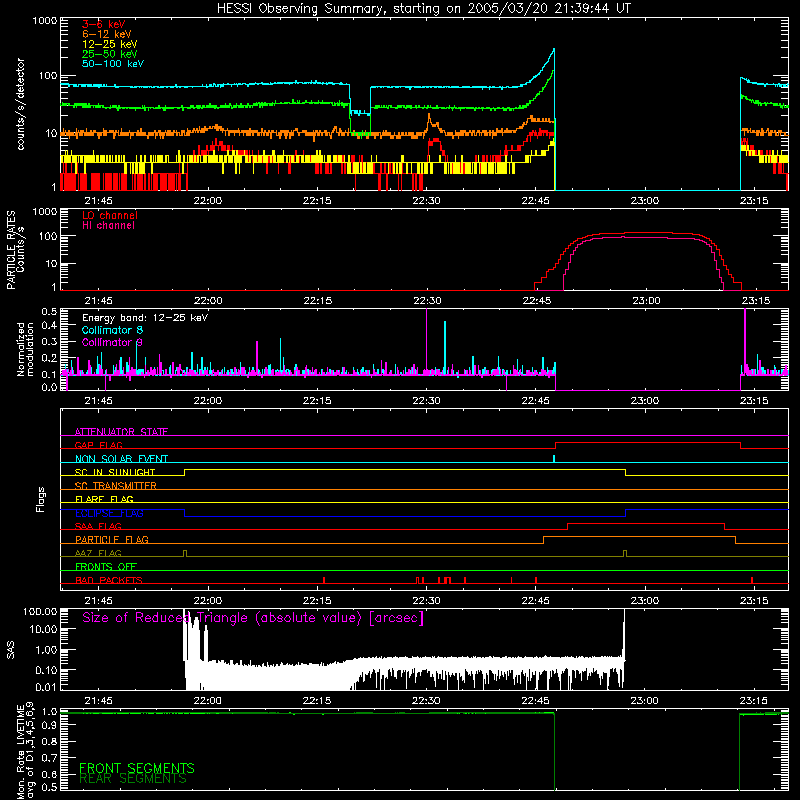800x800 pixels.
Task: Click the 100.00 label on the SAS y-axis
Action: [40, 611]
